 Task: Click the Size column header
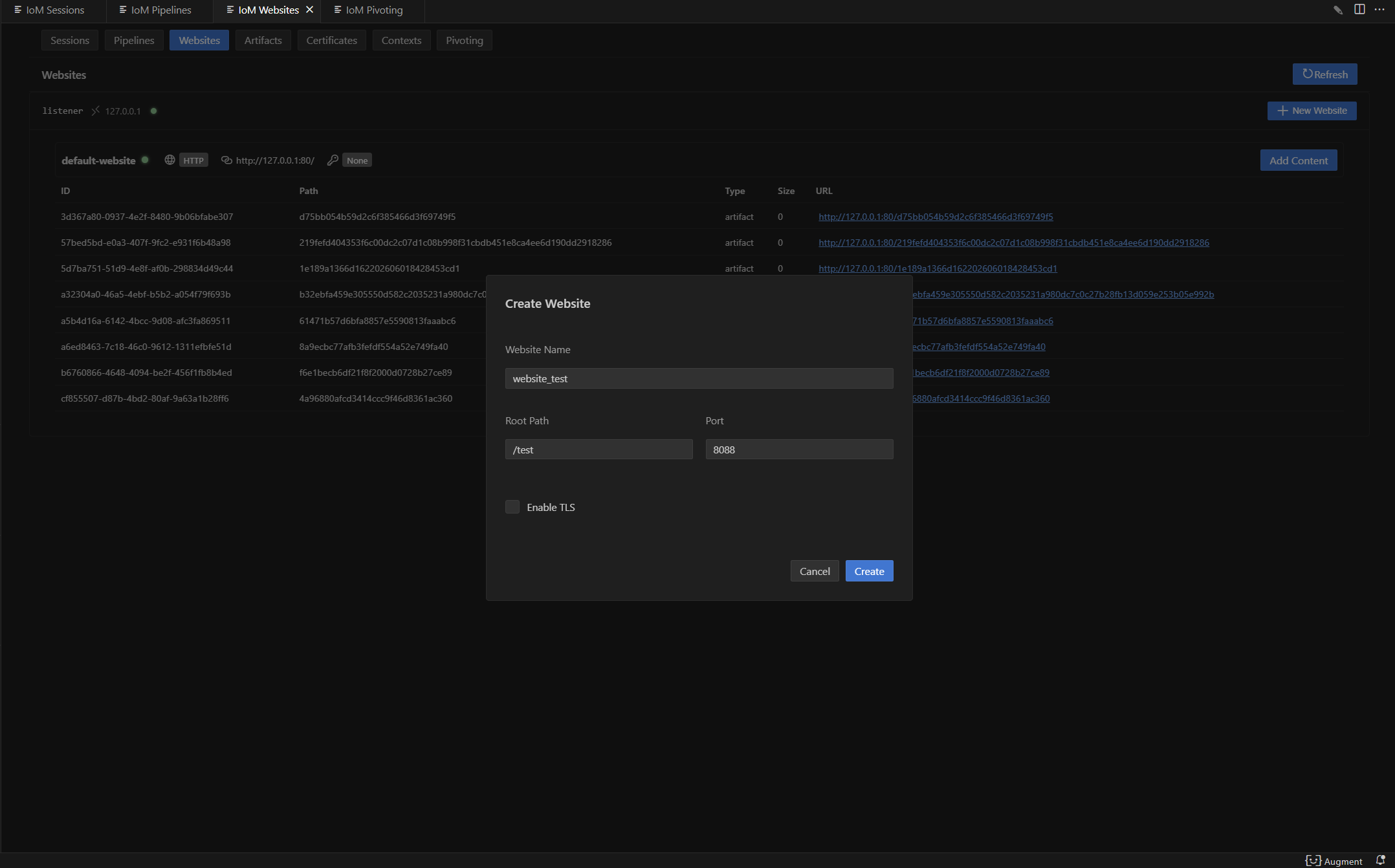point(786,191)
